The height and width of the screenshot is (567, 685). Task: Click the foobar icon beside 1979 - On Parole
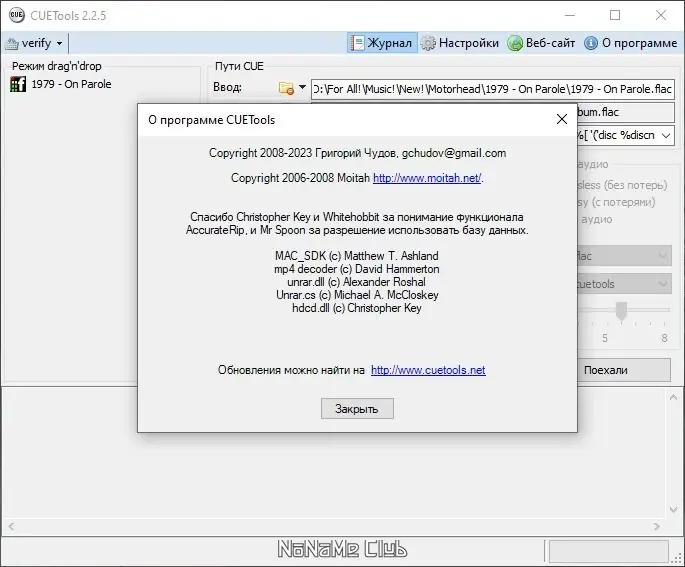(x=18, y=84)
